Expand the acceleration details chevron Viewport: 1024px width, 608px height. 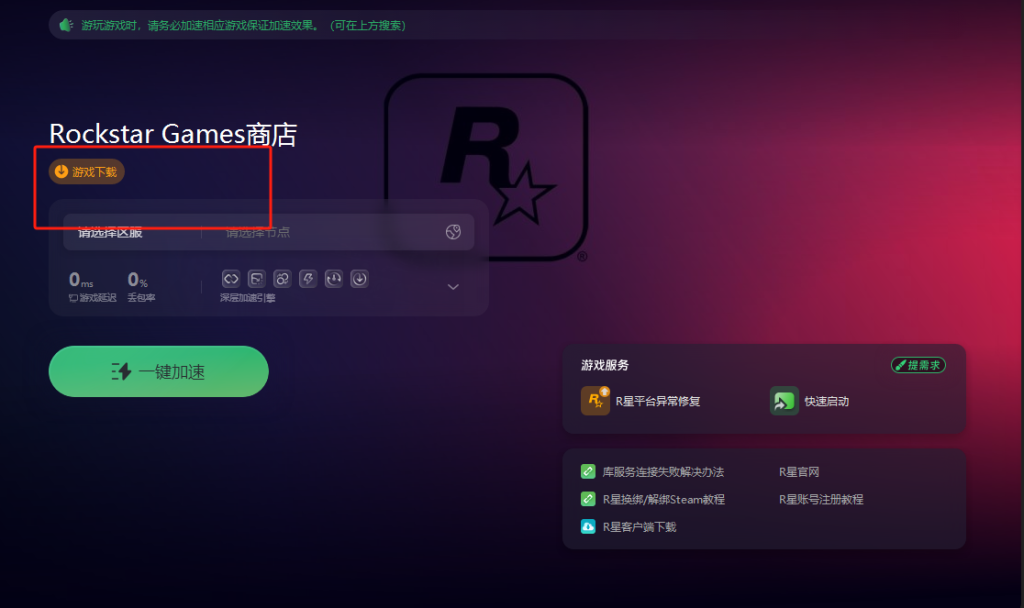(453, 287)
